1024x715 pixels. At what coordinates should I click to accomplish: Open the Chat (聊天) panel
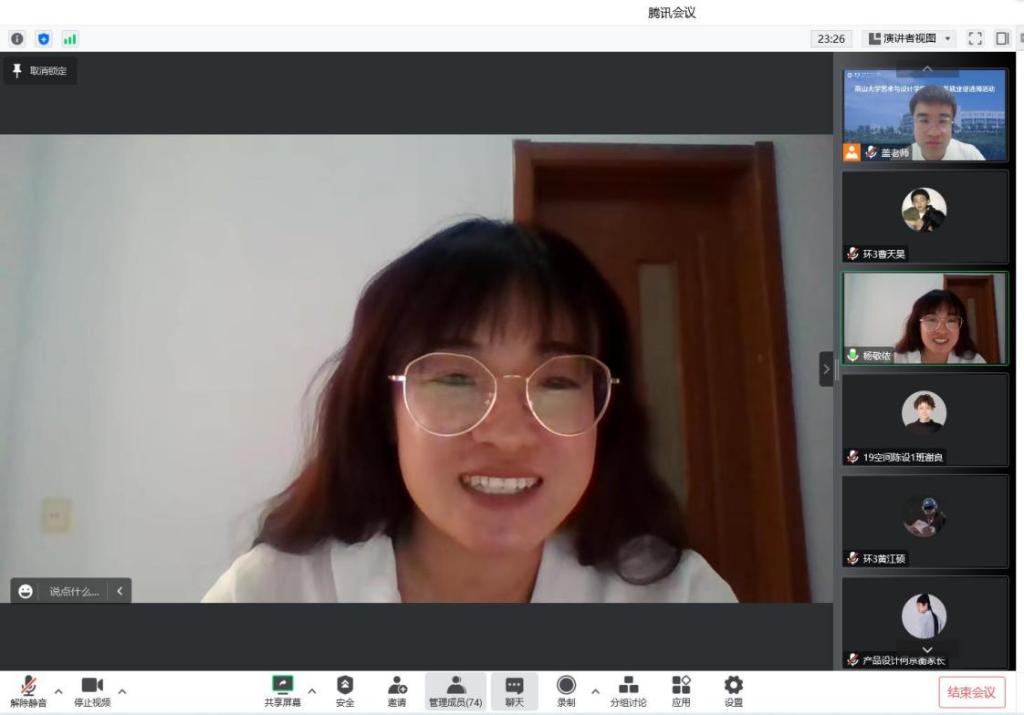(x=514, y=690)
